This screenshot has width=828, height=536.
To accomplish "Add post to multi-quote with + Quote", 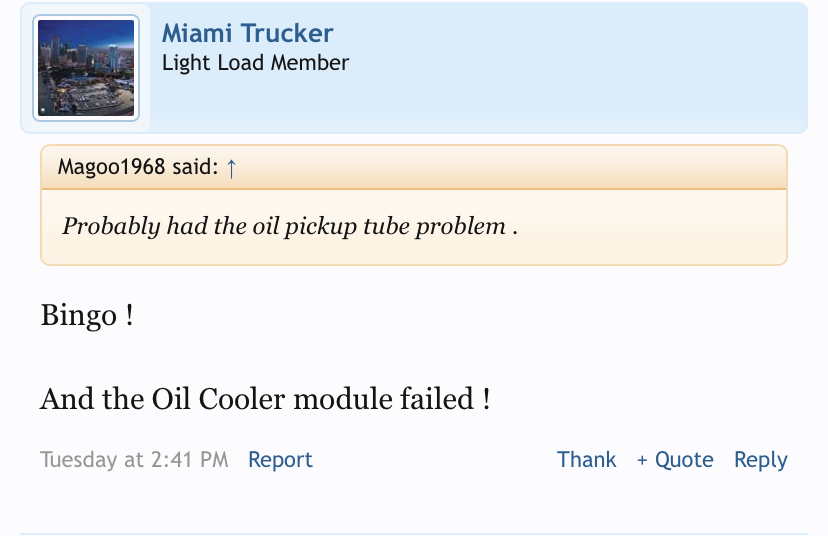I will 675,460.
